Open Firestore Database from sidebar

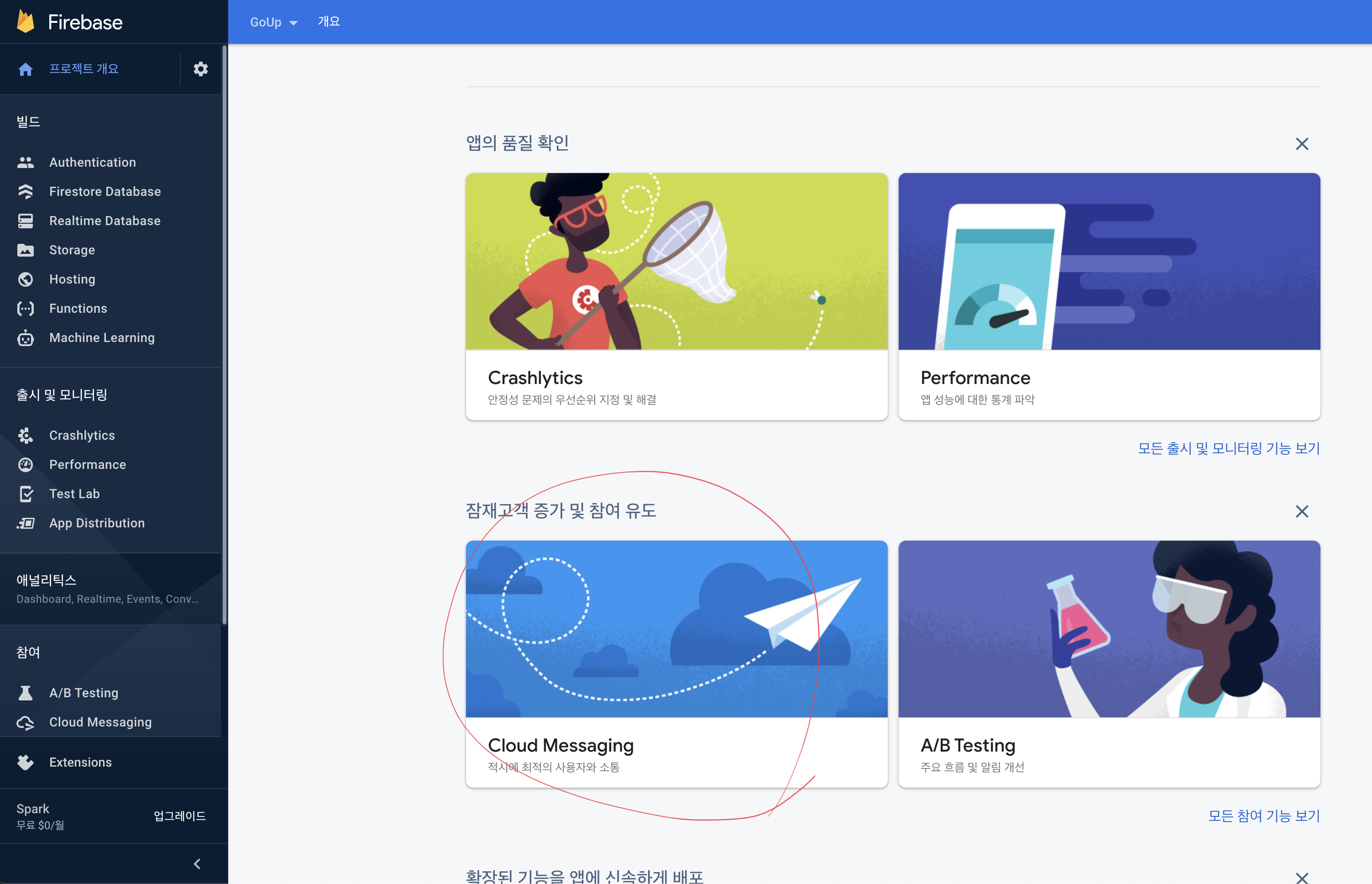(x=105, y=192)
